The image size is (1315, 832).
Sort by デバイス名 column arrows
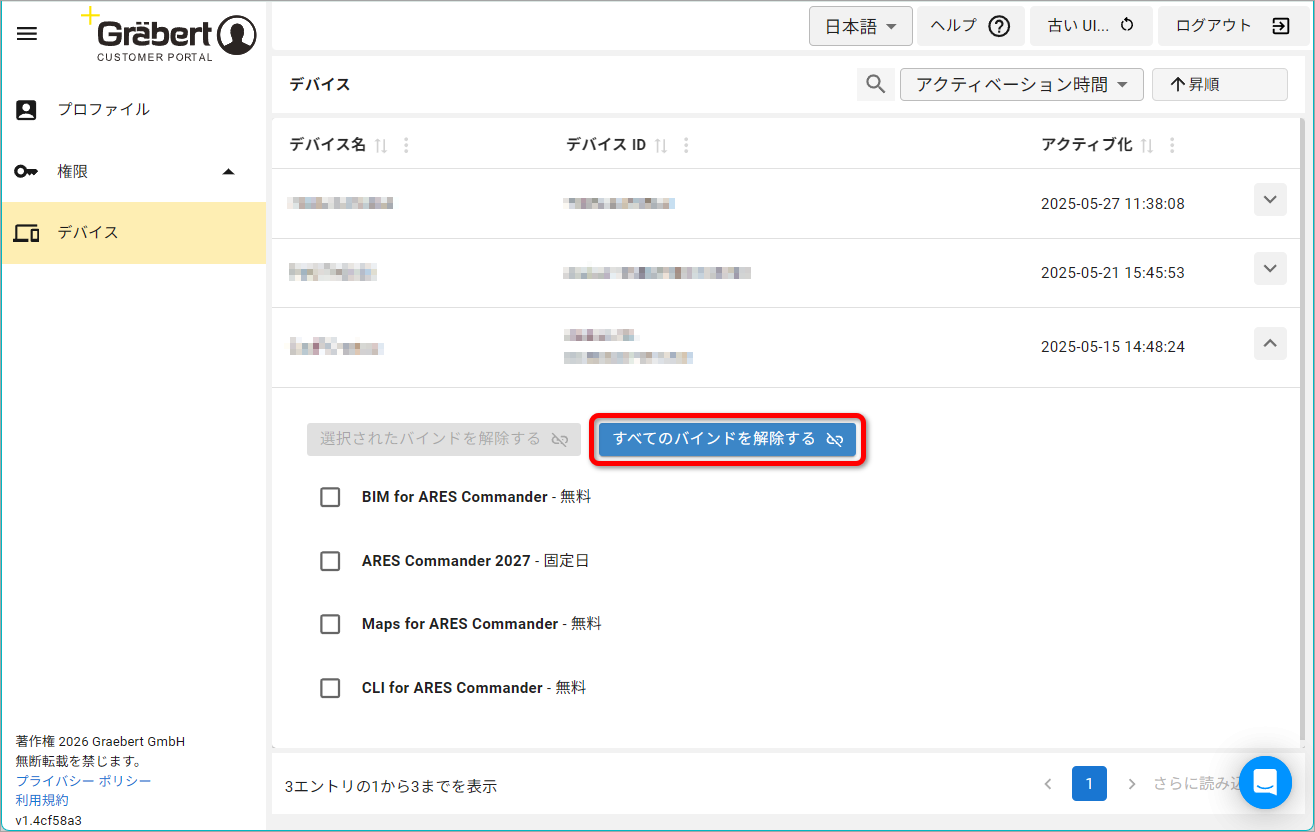pos(381,146)
